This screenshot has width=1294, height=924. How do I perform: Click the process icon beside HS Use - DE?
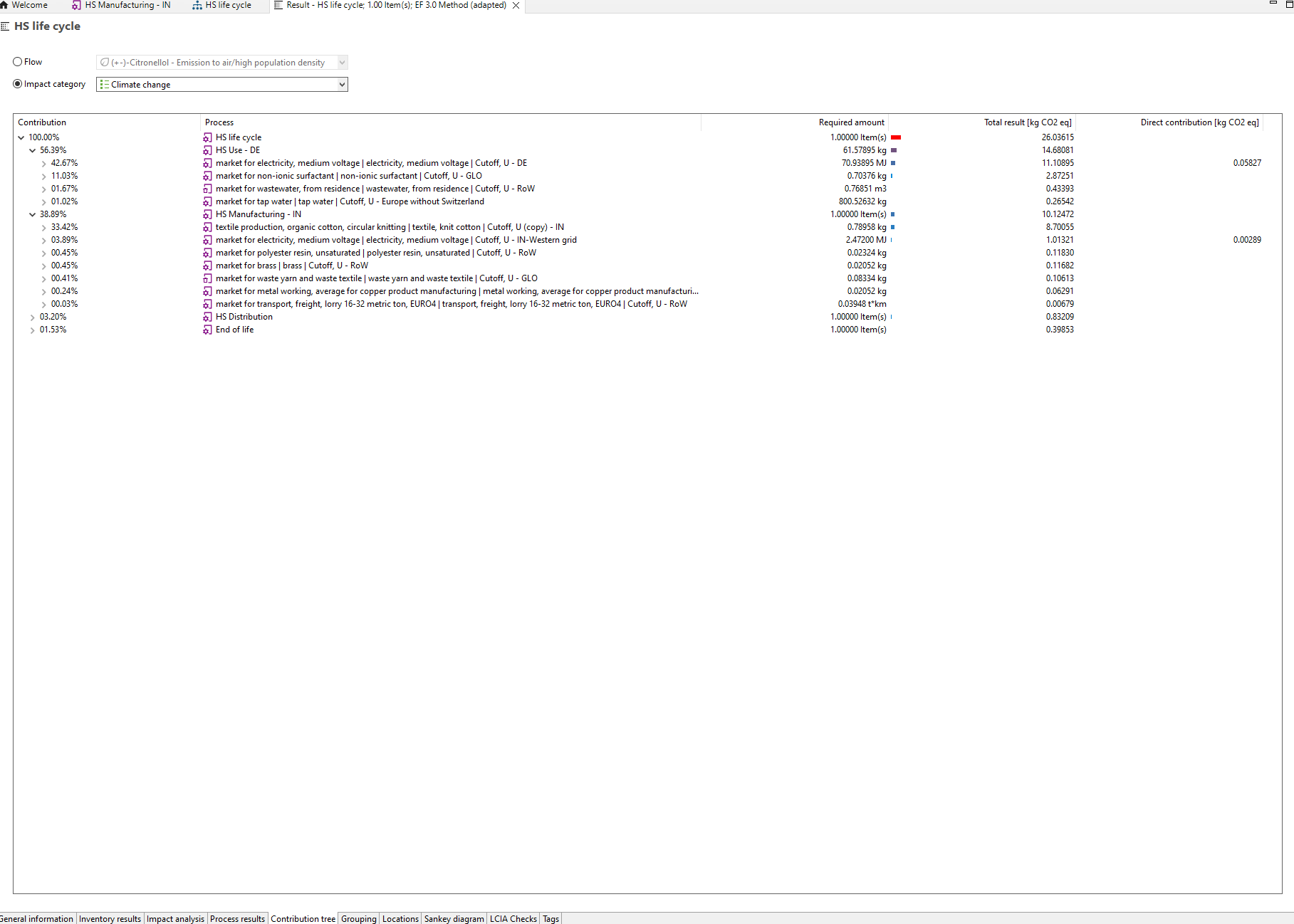tap(207, 150)
